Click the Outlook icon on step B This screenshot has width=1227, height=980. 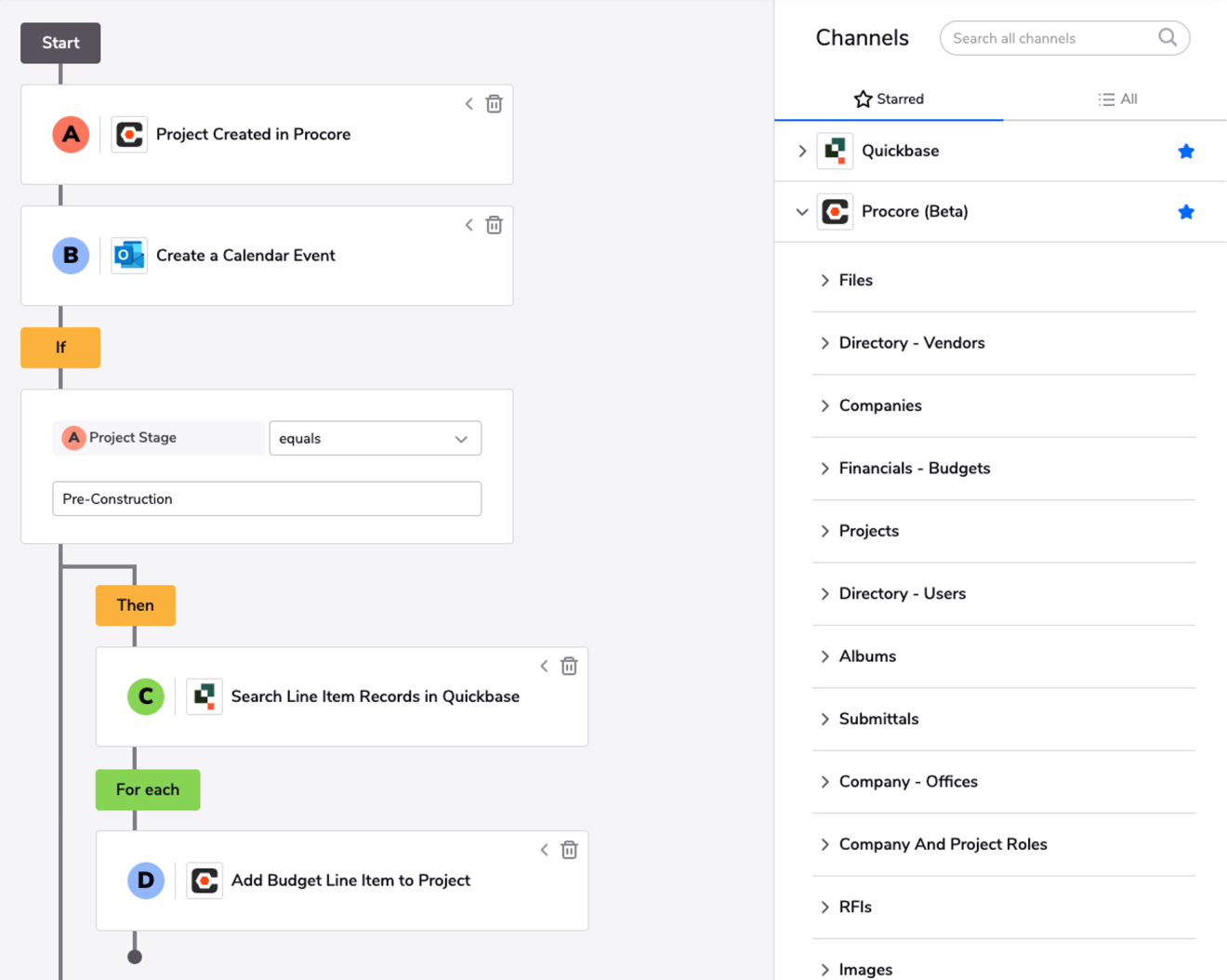coord(129,256)
